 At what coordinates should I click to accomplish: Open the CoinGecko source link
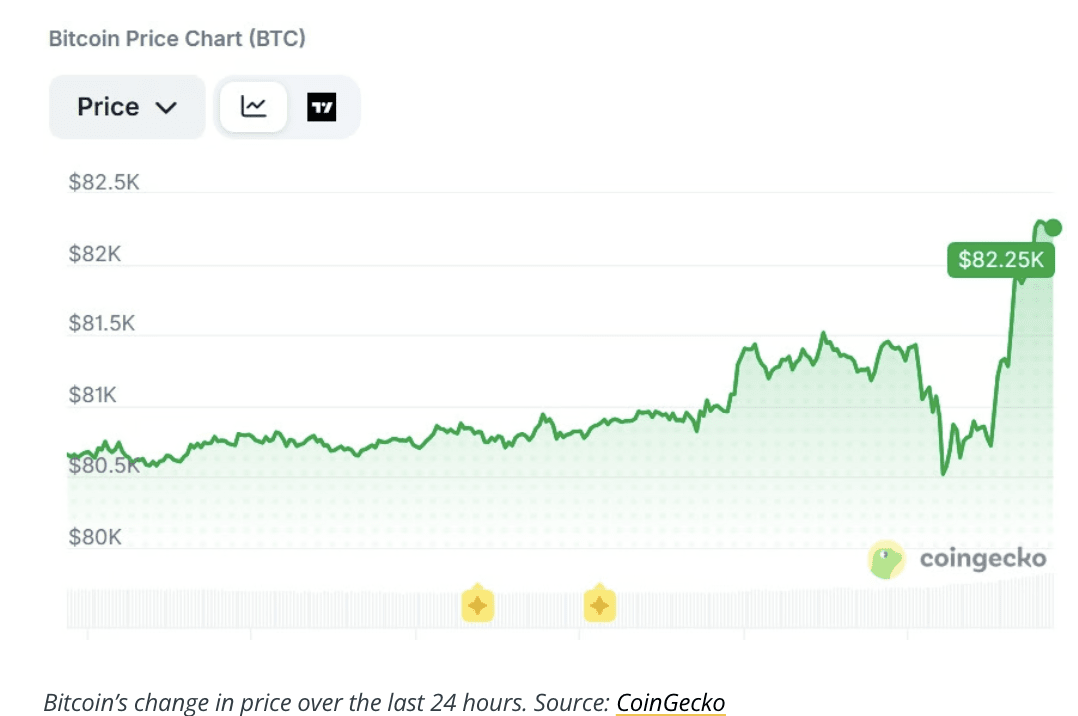click(x=670, y=703)
